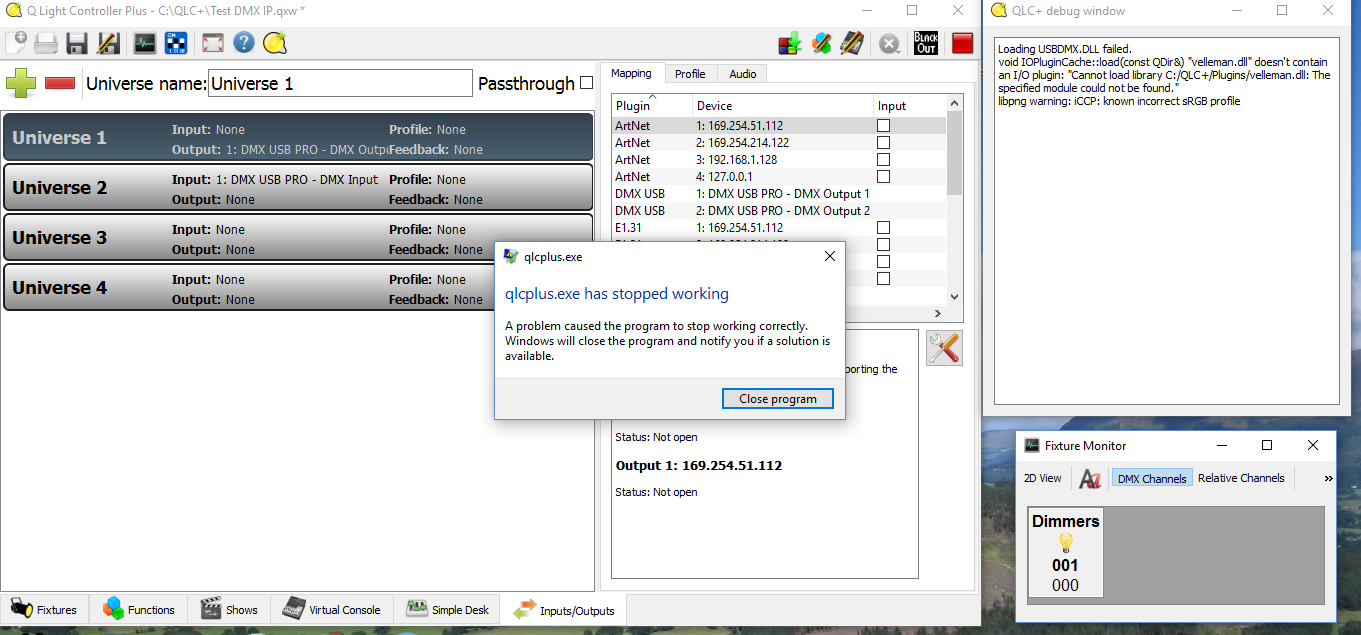Switch to the Audio tab
Screen dimensions: 1361x635
[743, 74]
